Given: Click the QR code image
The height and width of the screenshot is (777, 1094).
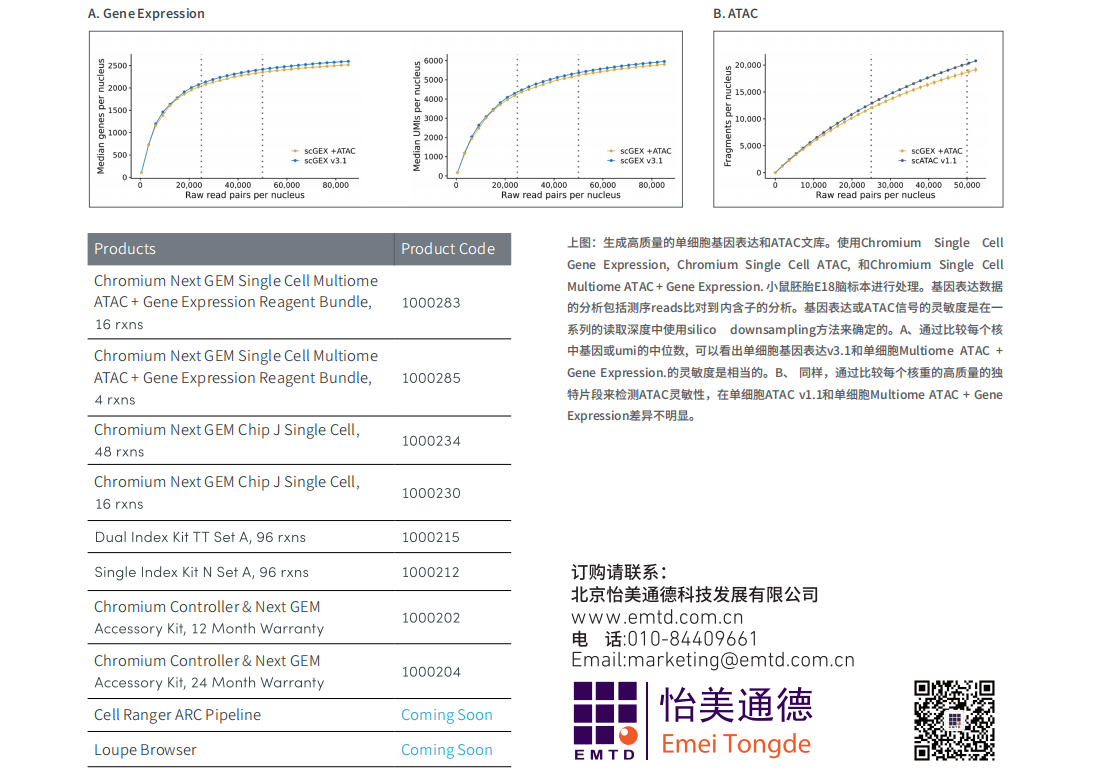Looking at the screenshot, I should [954, 720].
